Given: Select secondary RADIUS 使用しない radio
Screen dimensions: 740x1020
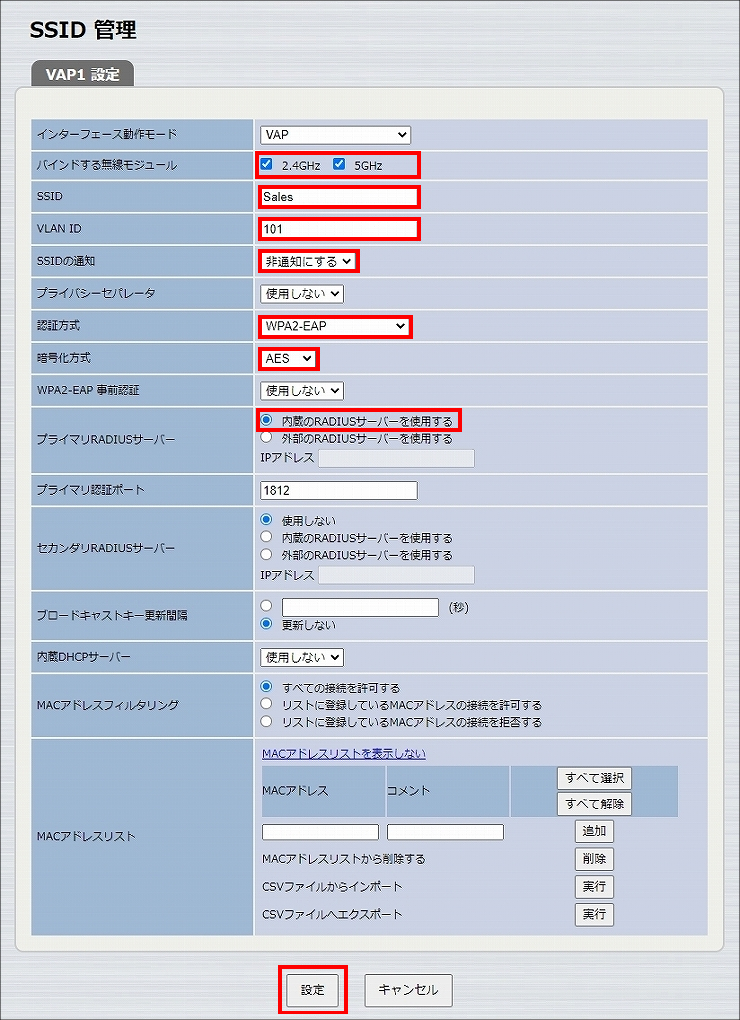Looking at the screenshot, I should point(266,520).
